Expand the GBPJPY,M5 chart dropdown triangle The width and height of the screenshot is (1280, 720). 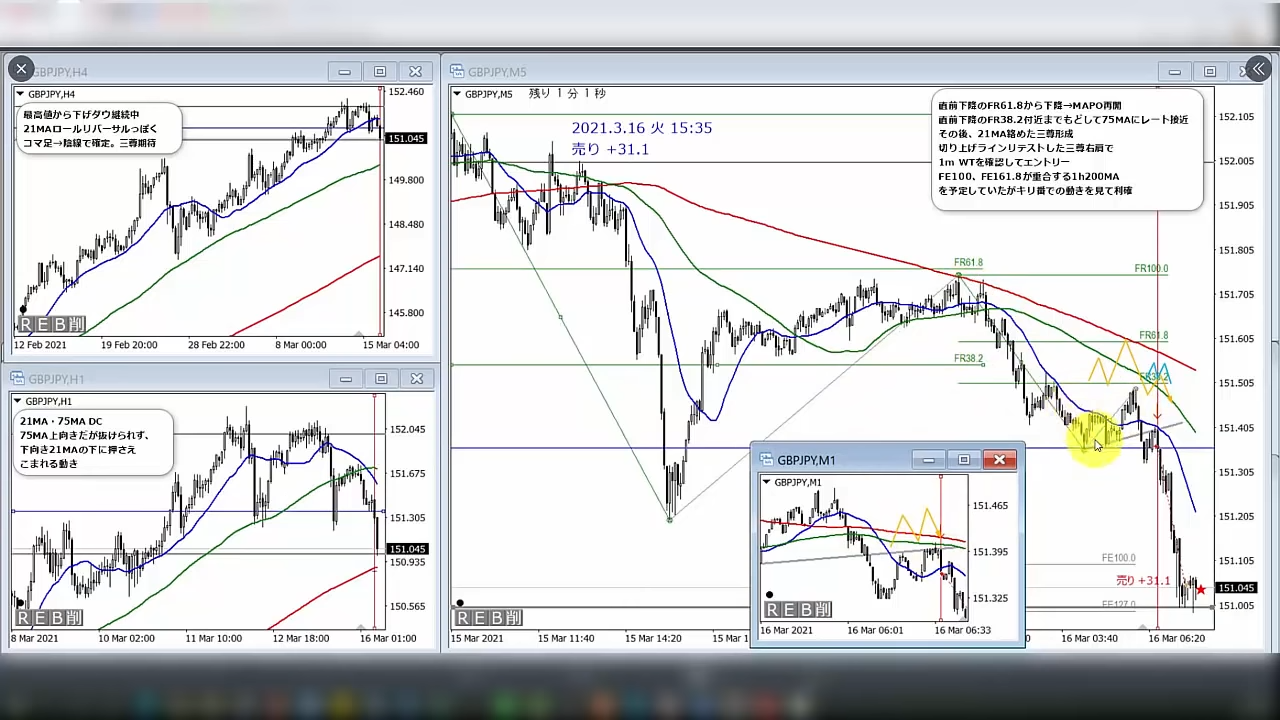coord(457,94)
